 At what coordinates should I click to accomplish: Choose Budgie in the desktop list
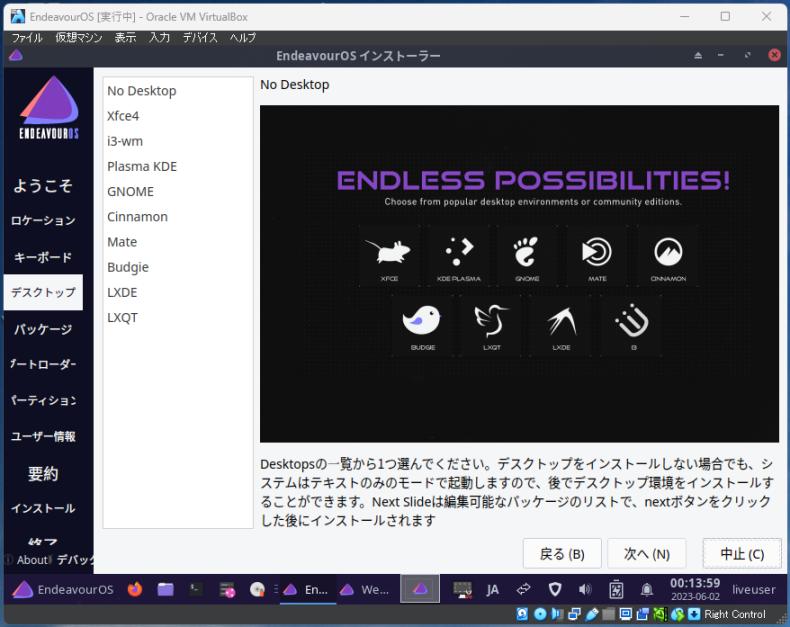point(177,267)
